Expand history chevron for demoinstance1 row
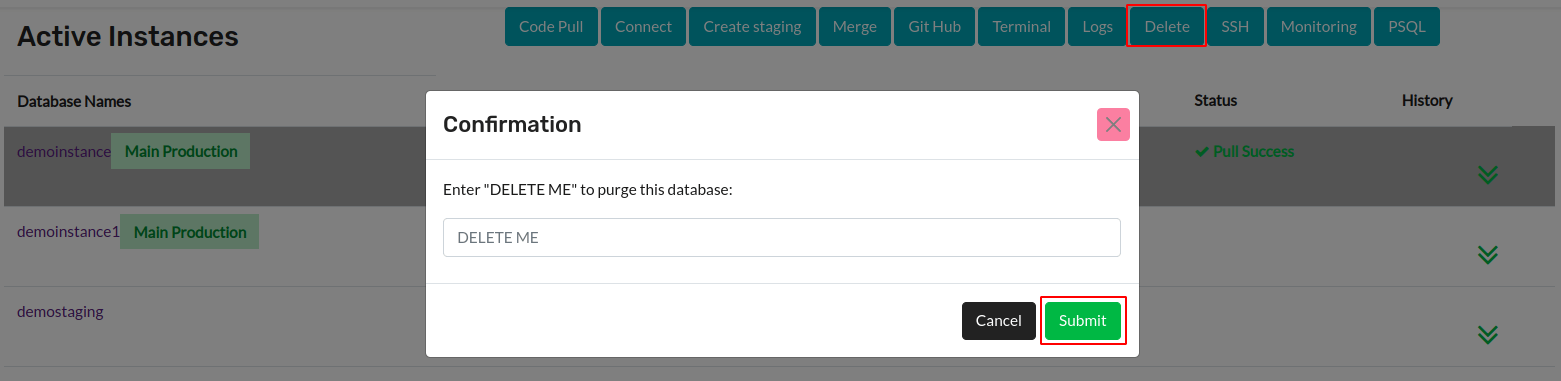 (1488, 255)
